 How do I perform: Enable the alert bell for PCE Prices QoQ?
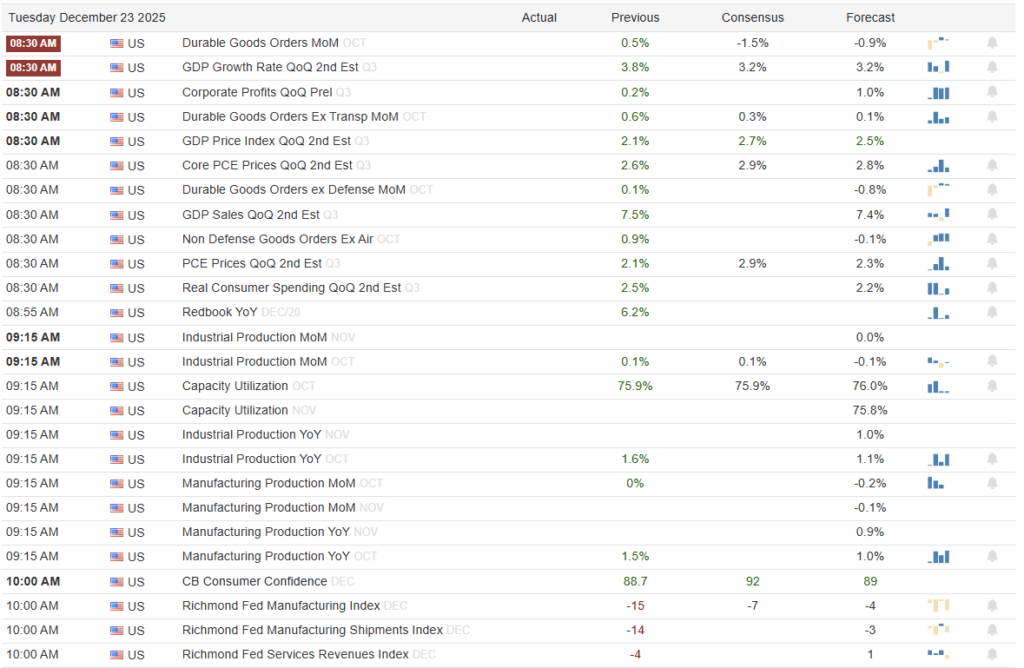point(992,263)
